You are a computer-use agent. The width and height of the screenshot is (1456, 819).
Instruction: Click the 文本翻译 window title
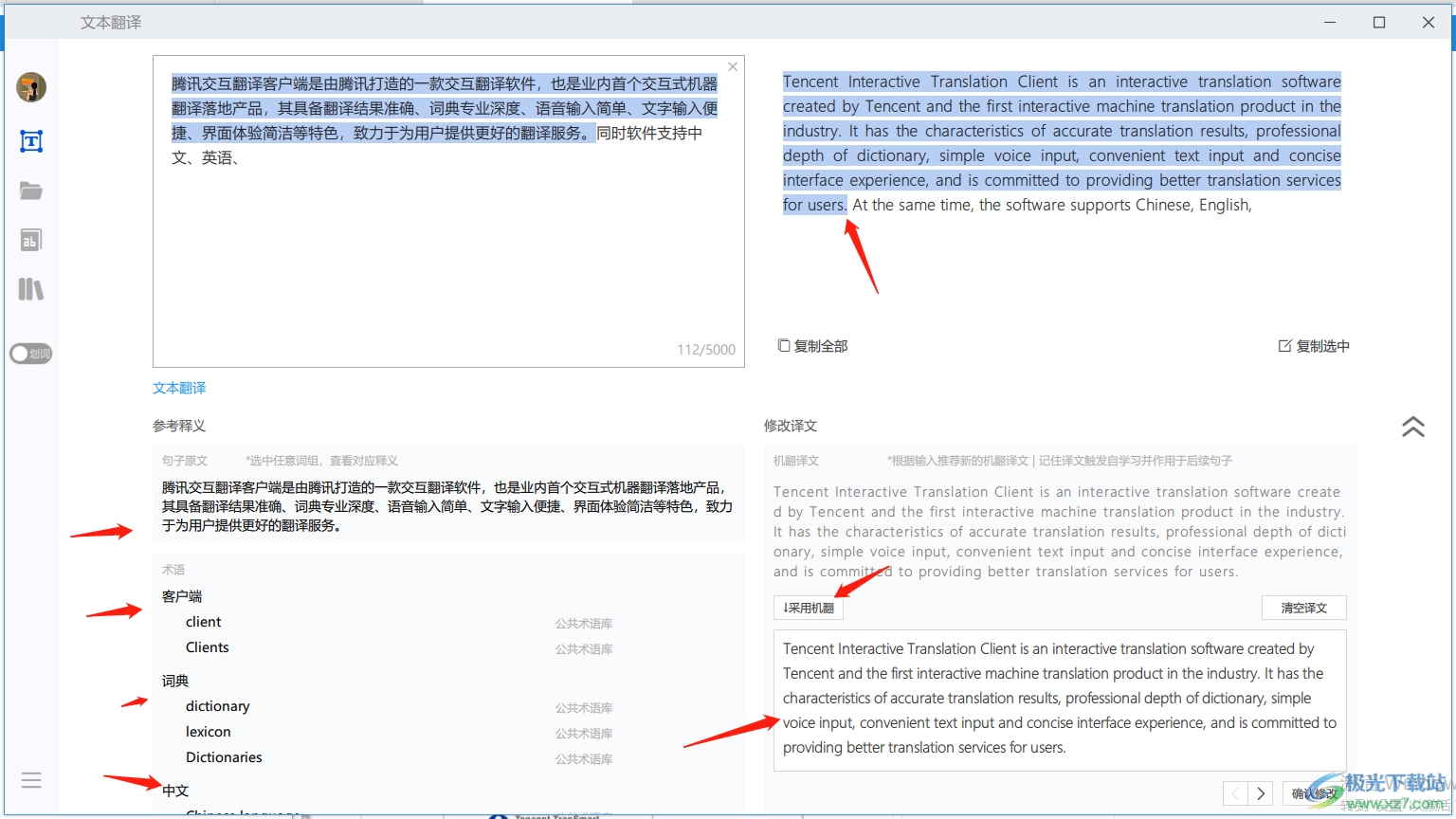pos(111,22)
